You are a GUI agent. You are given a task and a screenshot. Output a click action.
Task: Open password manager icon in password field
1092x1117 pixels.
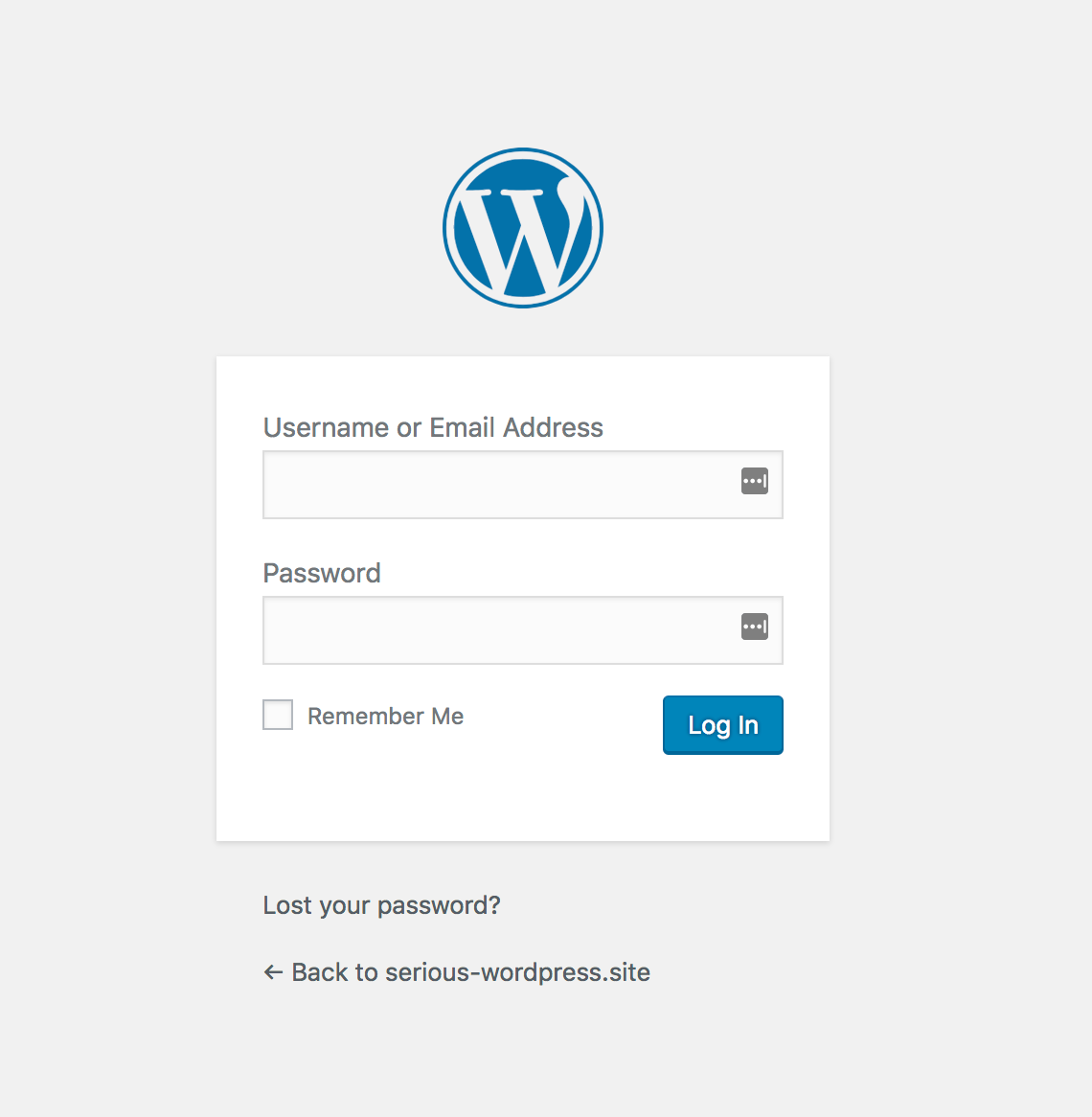coord(755,627)
